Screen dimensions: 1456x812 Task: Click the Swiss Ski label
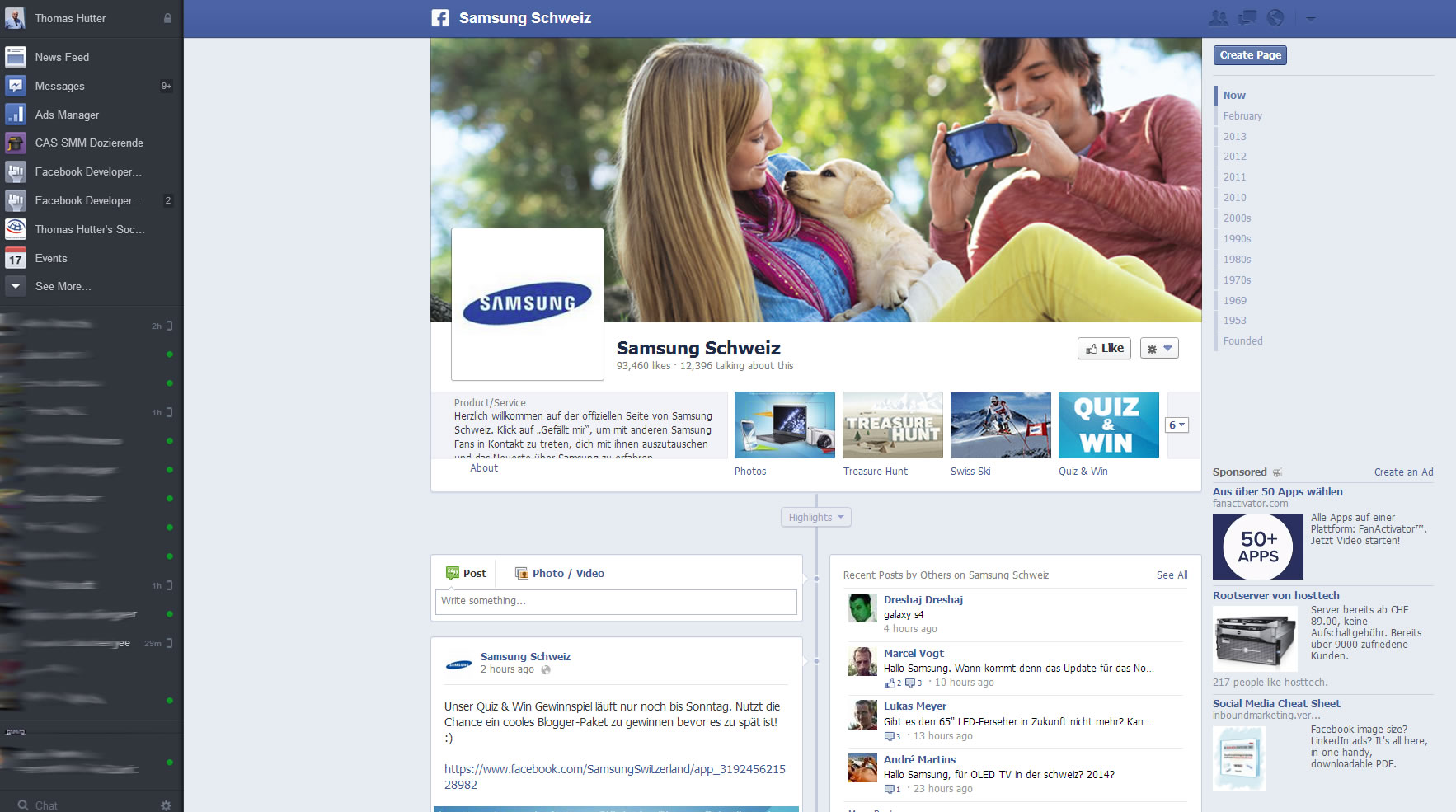pyautogui.click(x=970, y=472)
